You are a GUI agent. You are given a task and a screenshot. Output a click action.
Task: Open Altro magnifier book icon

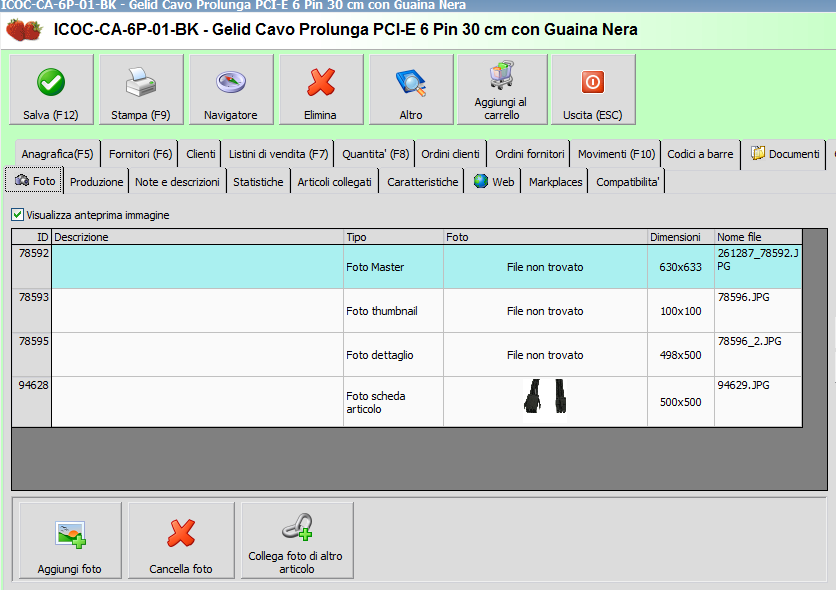point(411,83)
